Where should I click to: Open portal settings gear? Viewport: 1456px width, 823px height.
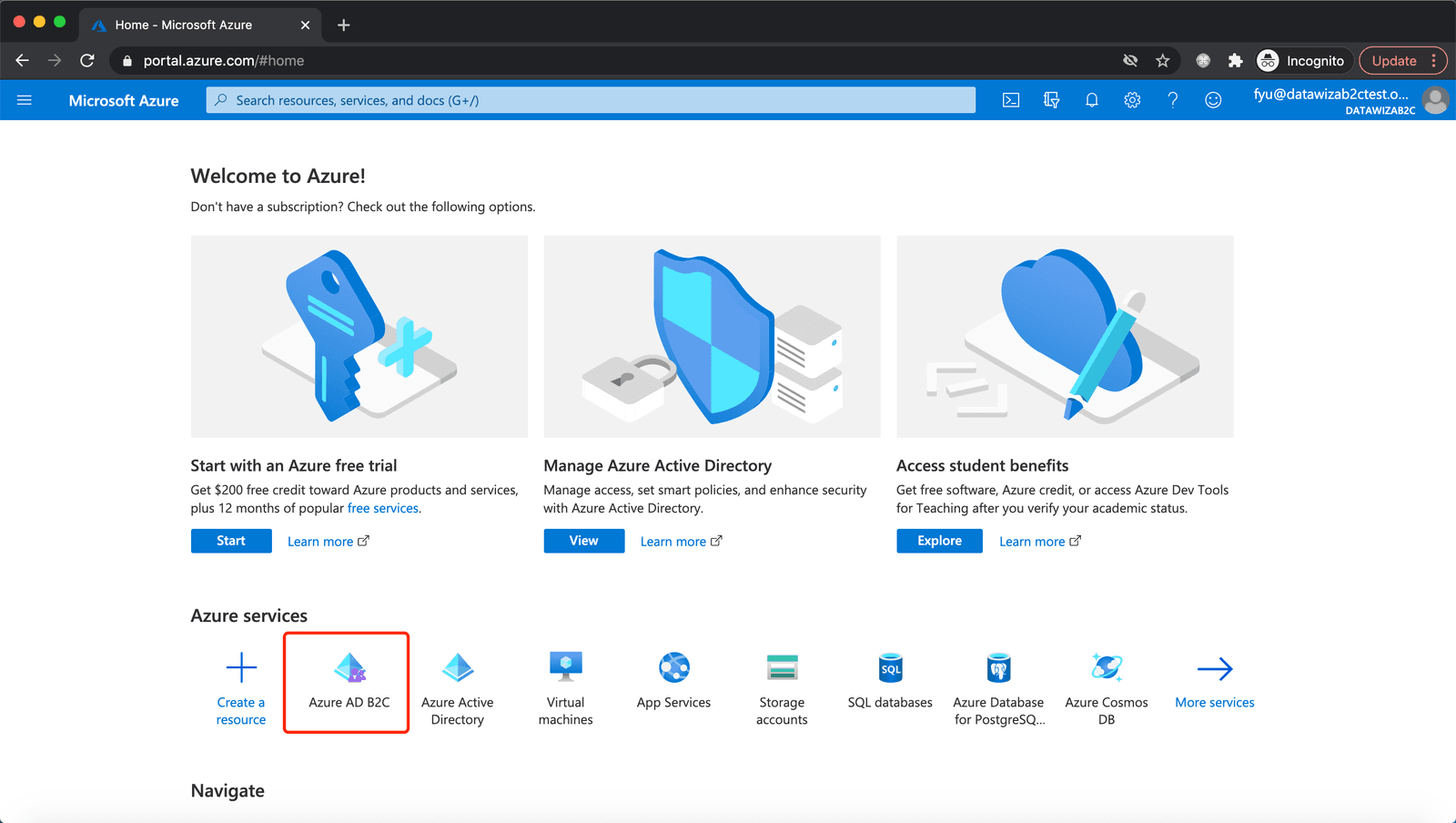1132,100
